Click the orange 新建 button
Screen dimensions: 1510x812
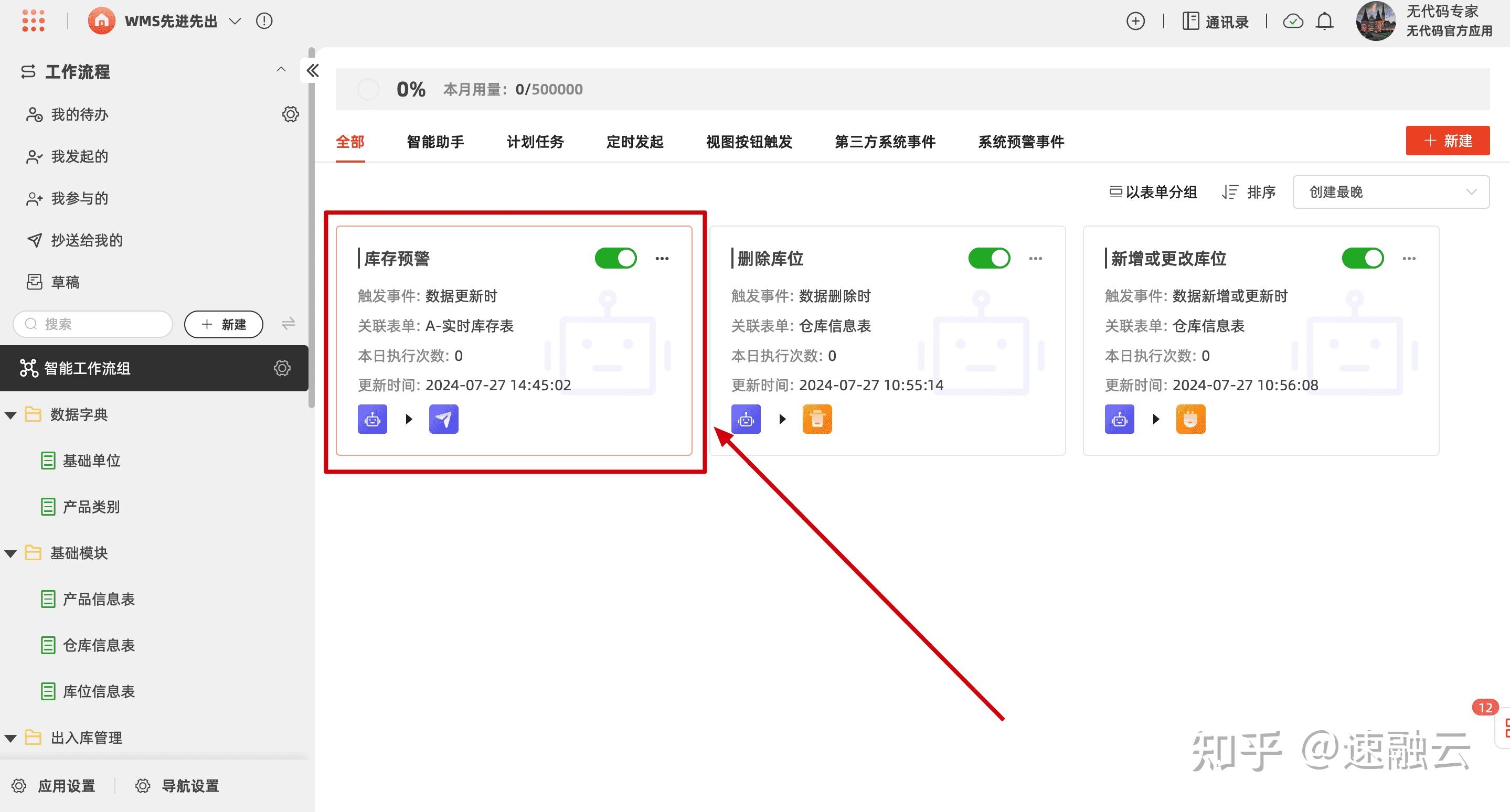pos(1448,141)
